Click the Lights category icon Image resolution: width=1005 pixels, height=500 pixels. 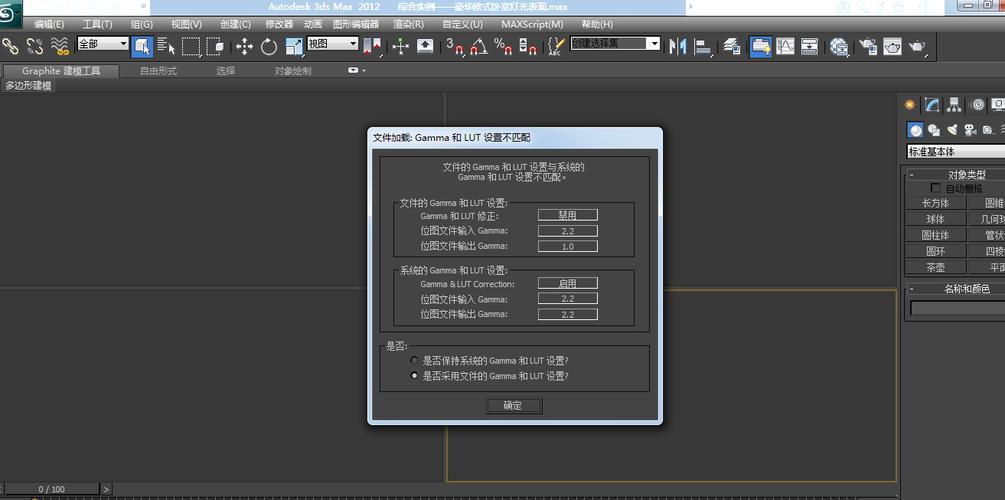click(x=952, y=130)
